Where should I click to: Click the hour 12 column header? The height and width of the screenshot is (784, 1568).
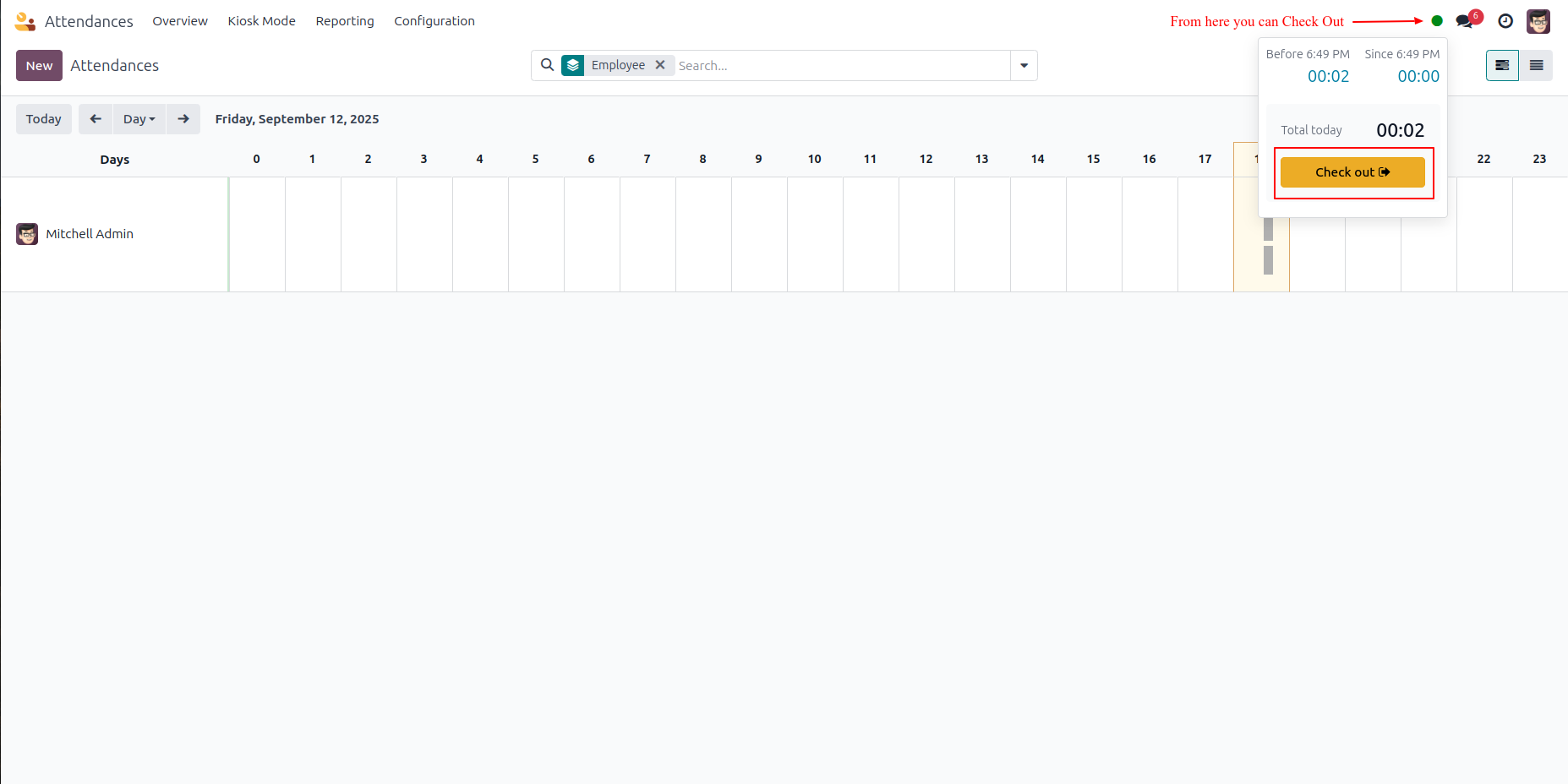tap(926, 159)
